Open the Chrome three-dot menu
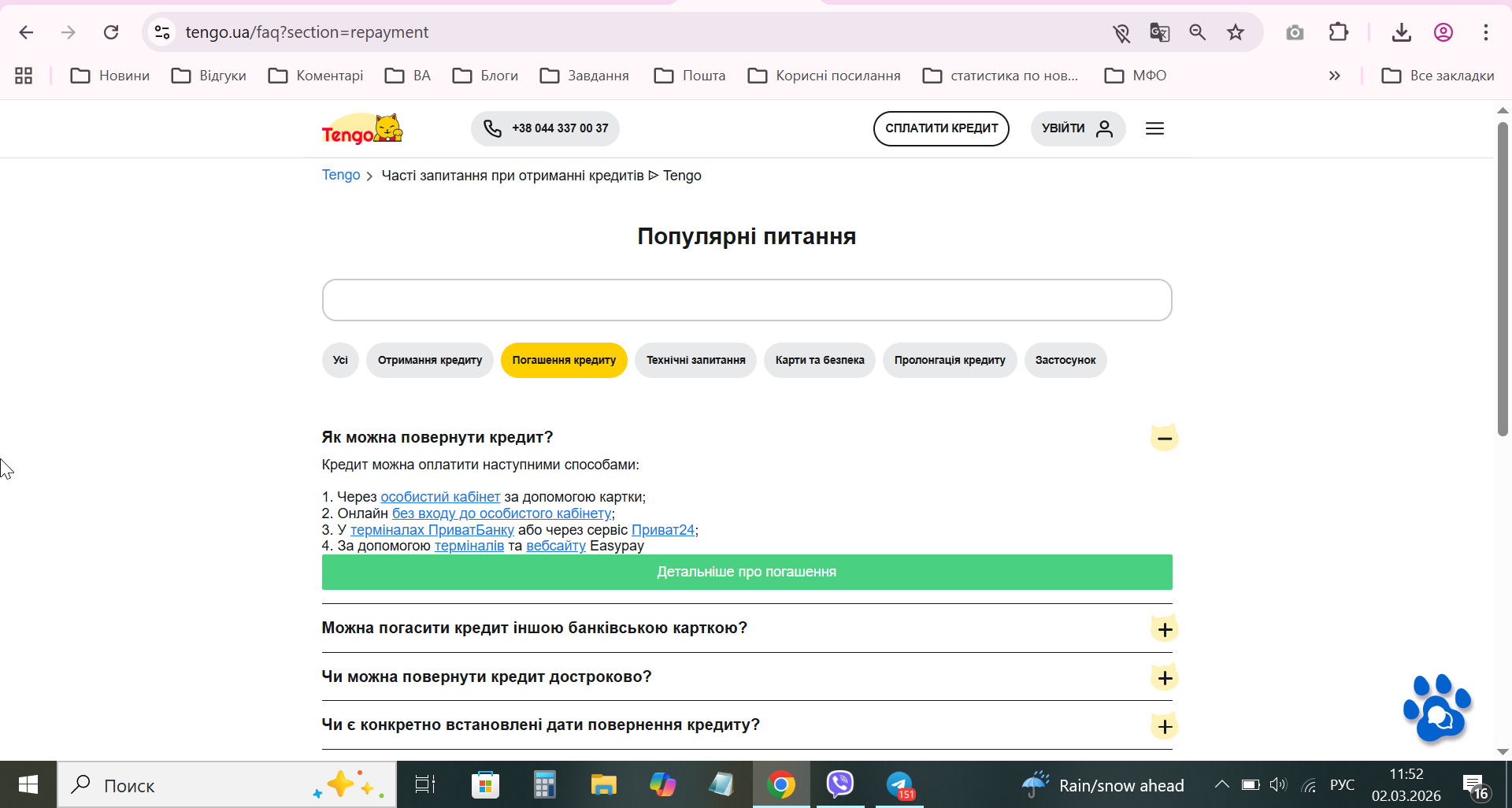 (x=1485, y=32)
